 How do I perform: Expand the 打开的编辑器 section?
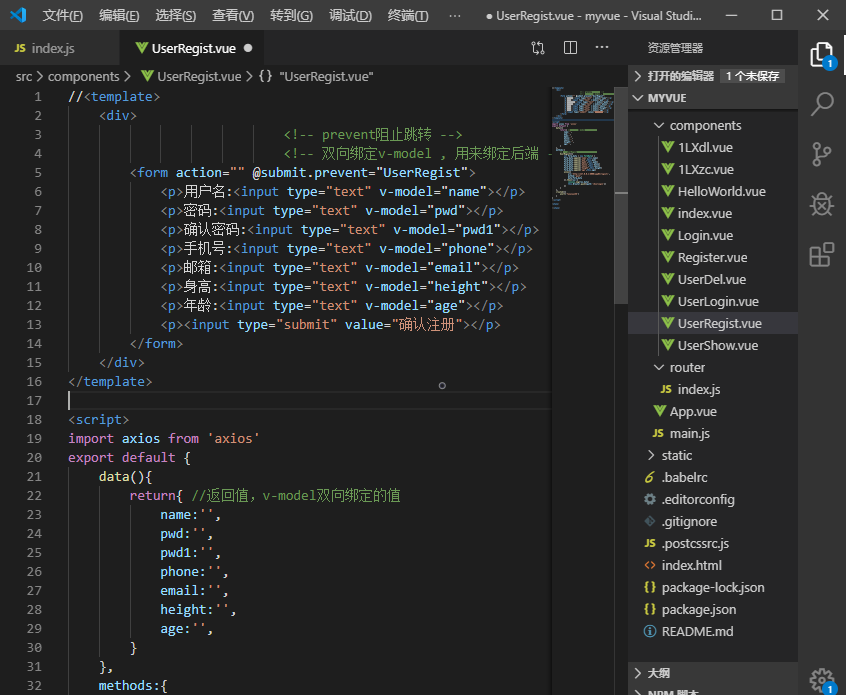point(680,76)
